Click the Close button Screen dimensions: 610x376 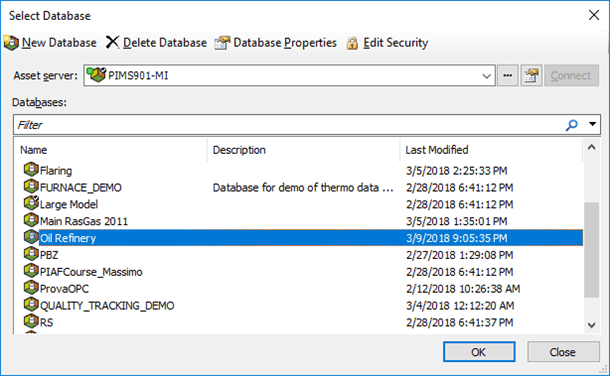[563, 352]
